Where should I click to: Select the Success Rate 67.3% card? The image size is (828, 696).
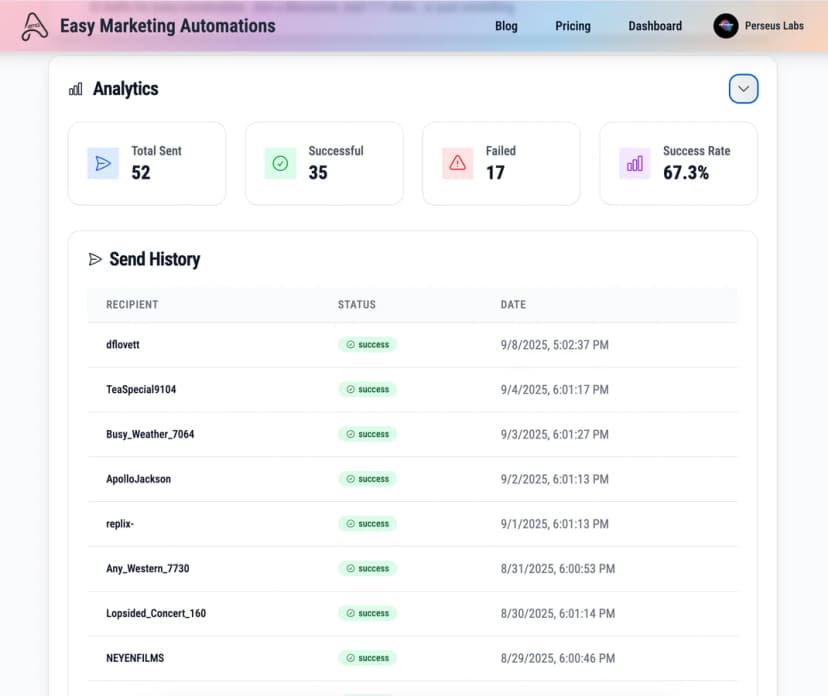click(x=679, y=164)
